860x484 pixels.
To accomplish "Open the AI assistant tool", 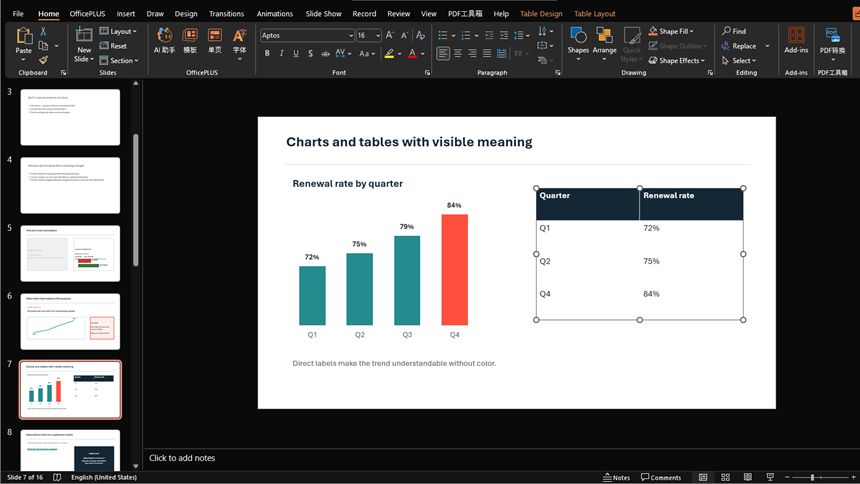I will (164, 41).
